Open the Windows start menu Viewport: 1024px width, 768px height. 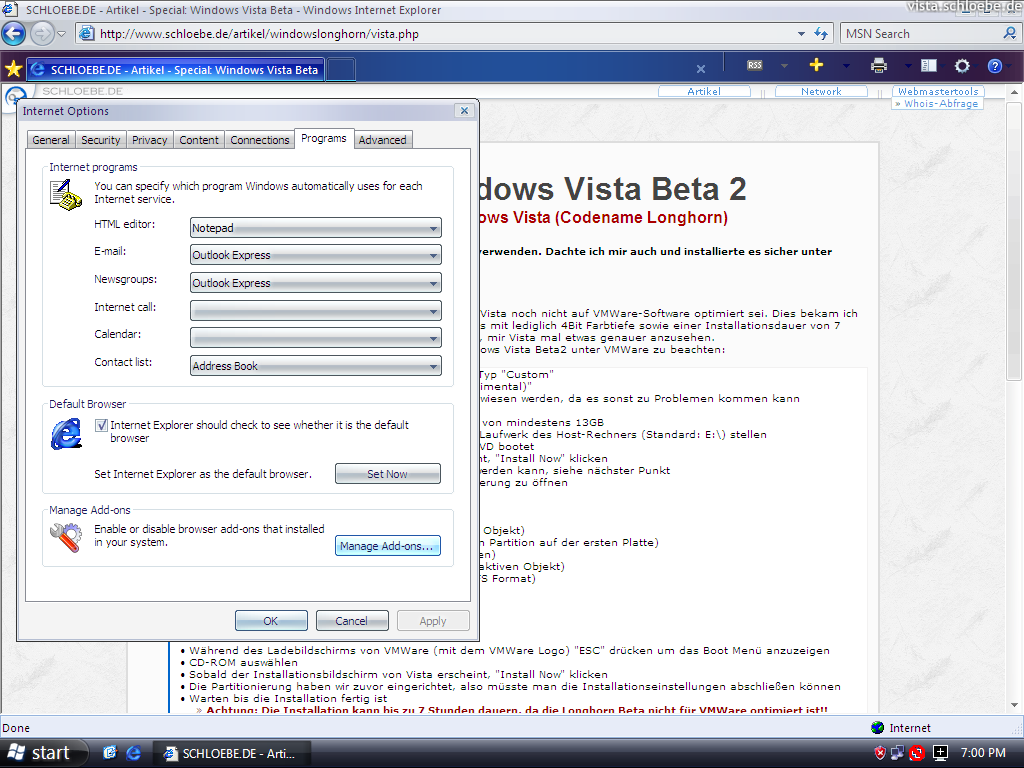(44, 752)
